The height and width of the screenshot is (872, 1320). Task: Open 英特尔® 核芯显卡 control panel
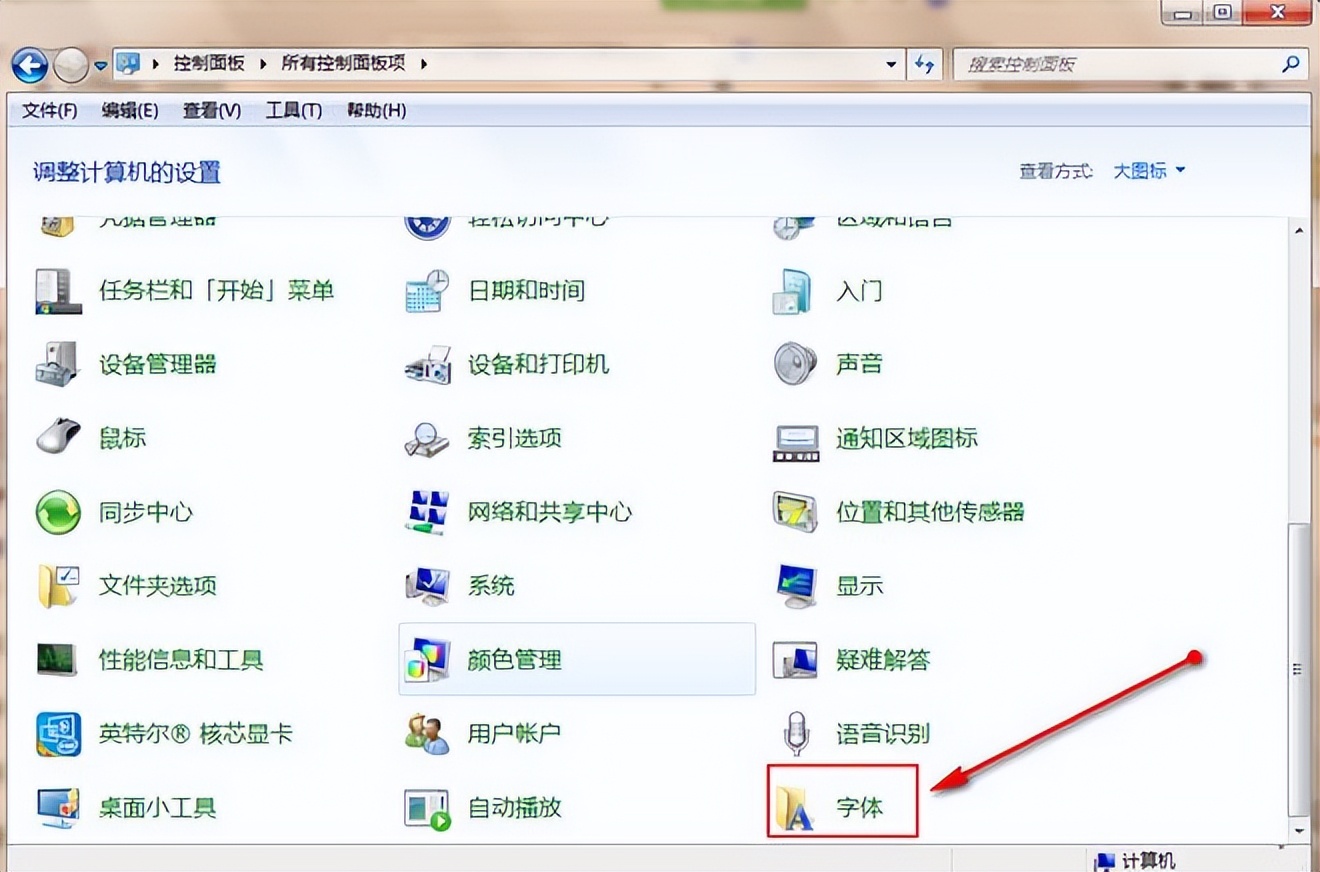197,734
